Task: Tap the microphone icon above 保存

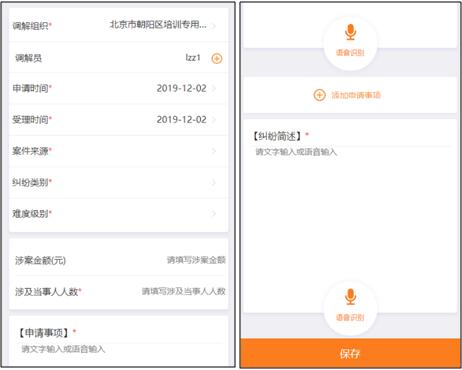Action: [x=350, y=297]
